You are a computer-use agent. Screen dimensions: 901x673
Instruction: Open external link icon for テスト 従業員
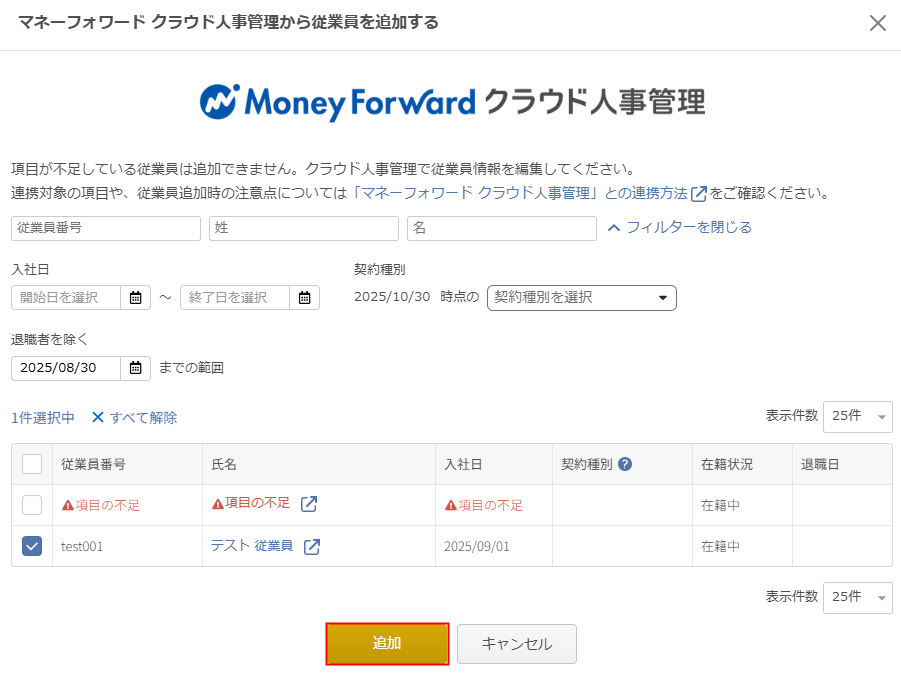312,546
